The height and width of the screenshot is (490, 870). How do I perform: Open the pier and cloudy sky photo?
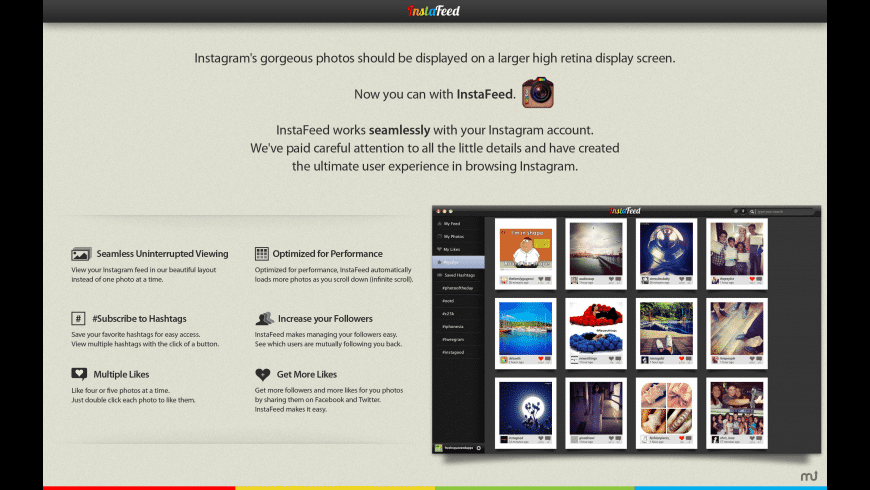pos(596,249)
